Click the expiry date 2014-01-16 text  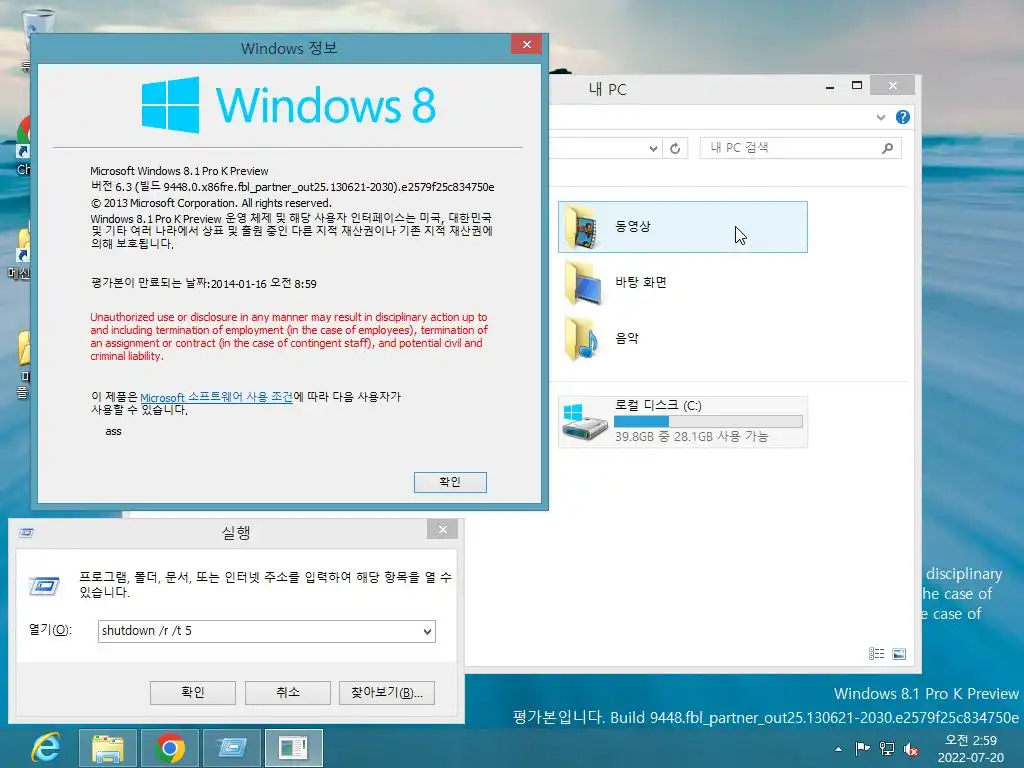pos(263,283)
